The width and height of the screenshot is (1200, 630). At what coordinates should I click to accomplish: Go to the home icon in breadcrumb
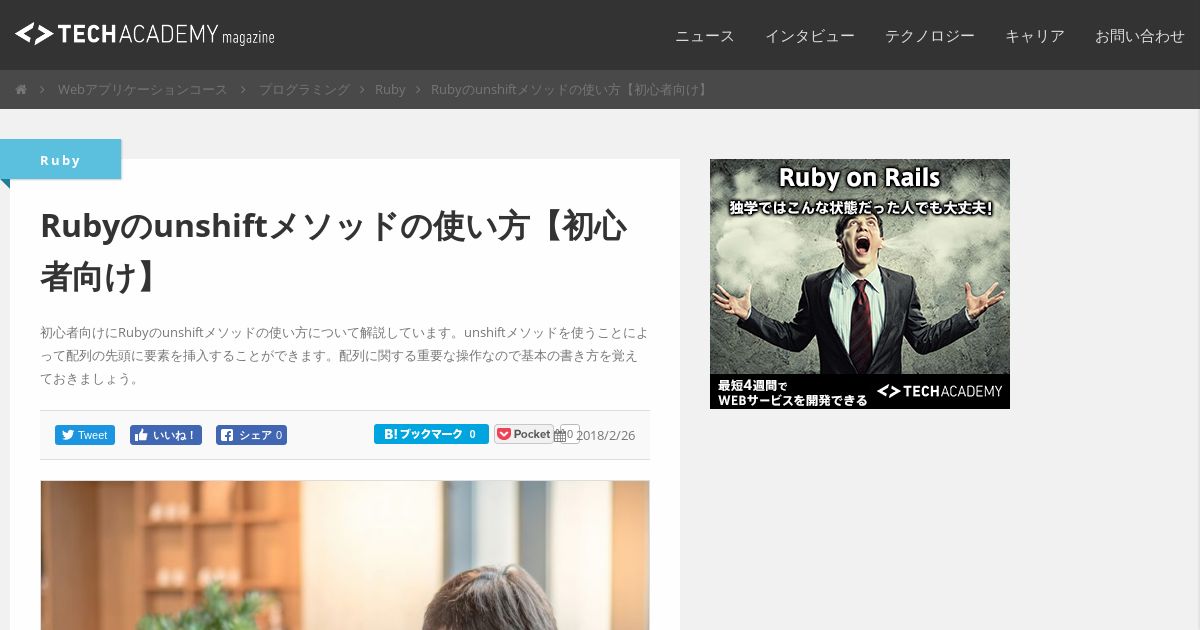21,90
